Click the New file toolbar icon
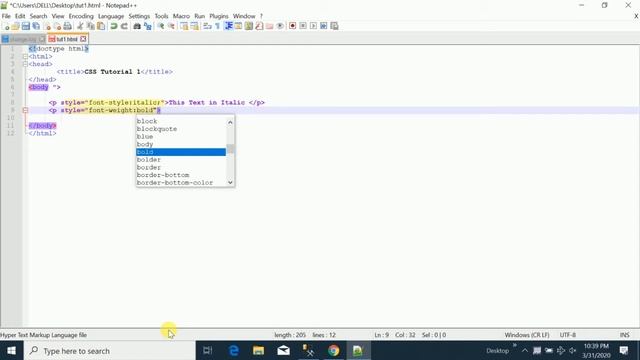This screenshot has height=360, width=640. coord(6,26)
